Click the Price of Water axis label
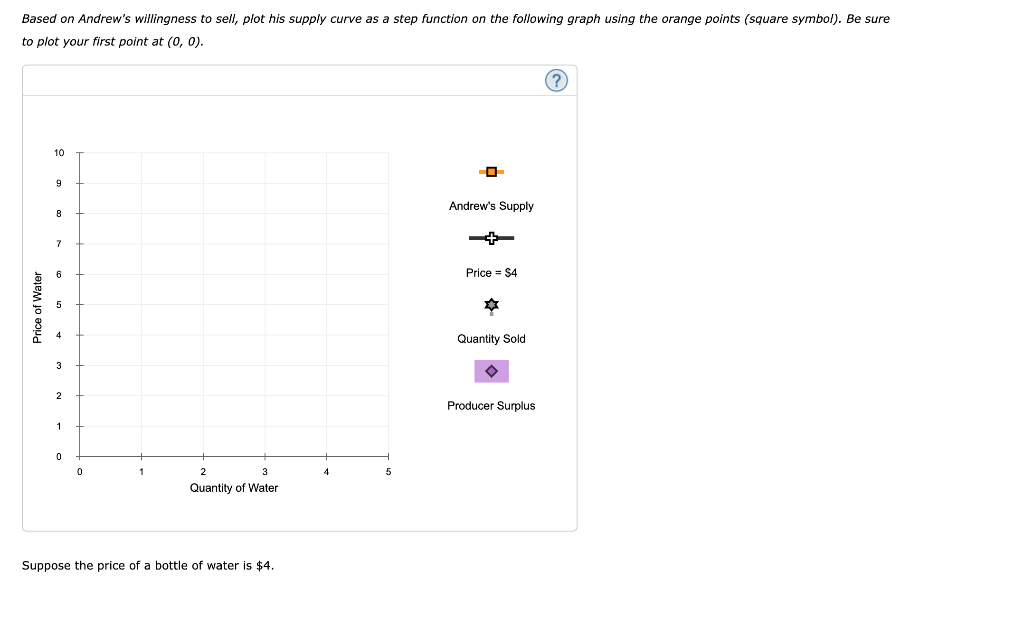The width and height of the screenshot is (1024, 617). 37,307
